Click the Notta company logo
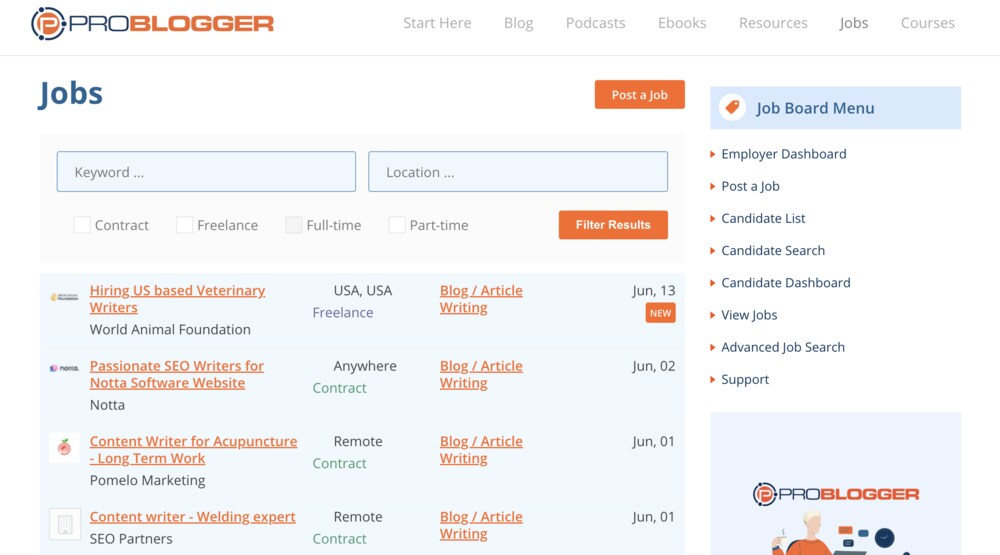The height and width of the screenshot is (555, 1000). click(64, 368)
